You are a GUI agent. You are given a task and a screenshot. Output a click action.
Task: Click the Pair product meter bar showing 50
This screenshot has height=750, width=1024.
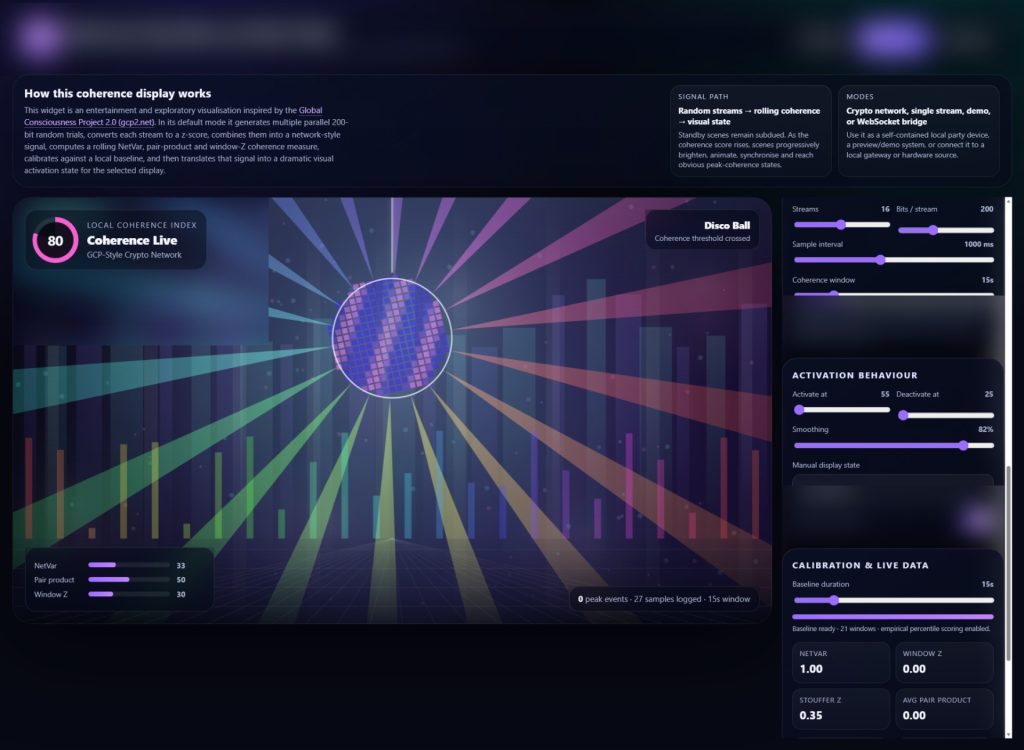pos(129,579)
